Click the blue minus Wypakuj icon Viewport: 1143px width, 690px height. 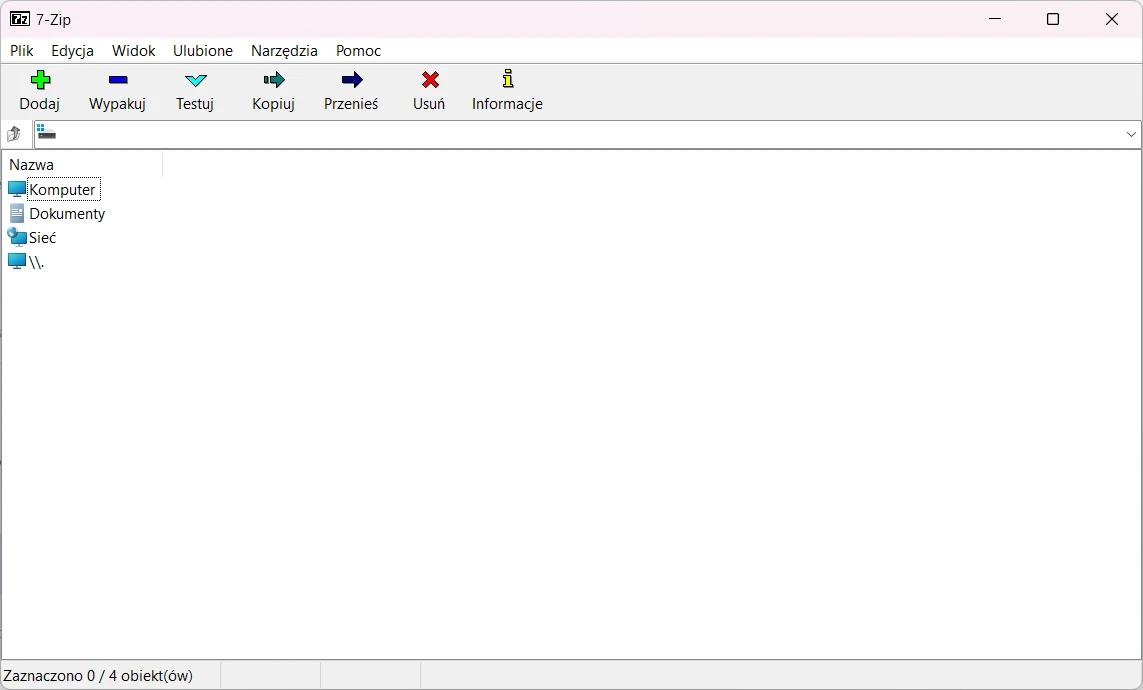(117, 79)
